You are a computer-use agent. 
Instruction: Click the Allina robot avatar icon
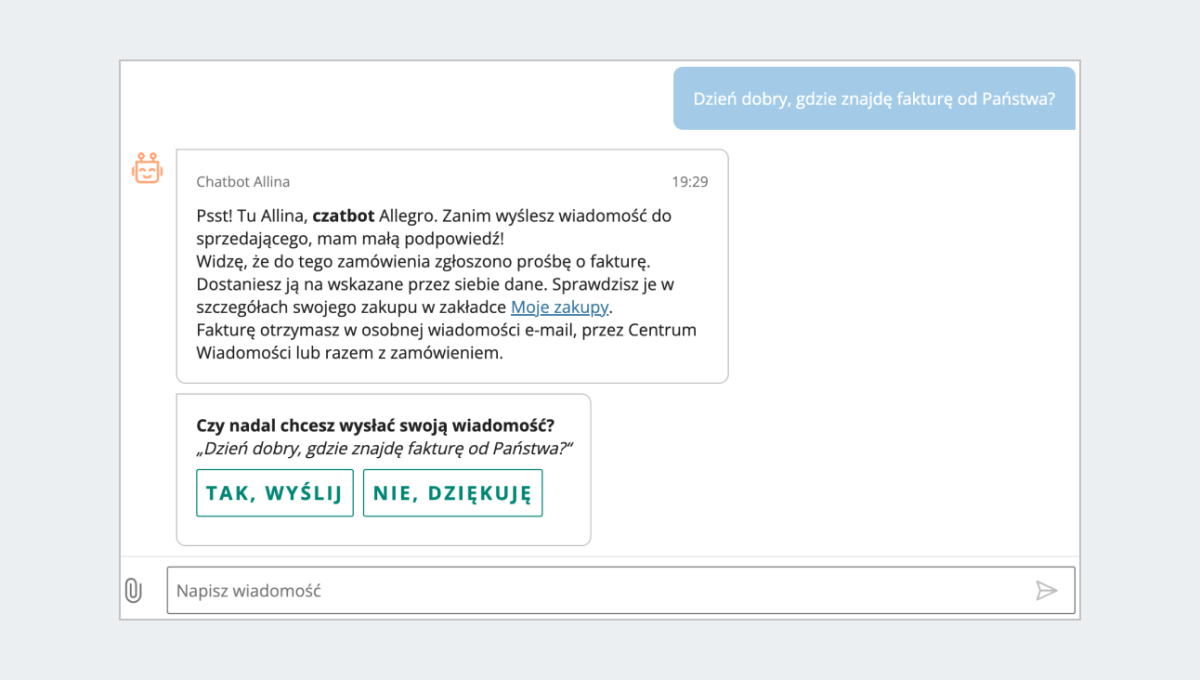(x=147, y=169)
